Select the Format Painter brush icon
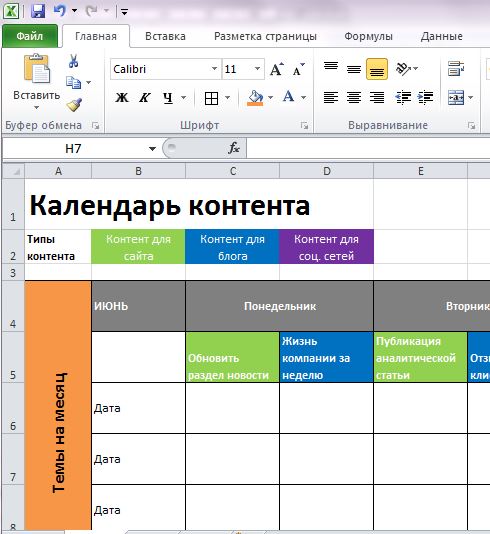490x534 pixels. point(74,105)
